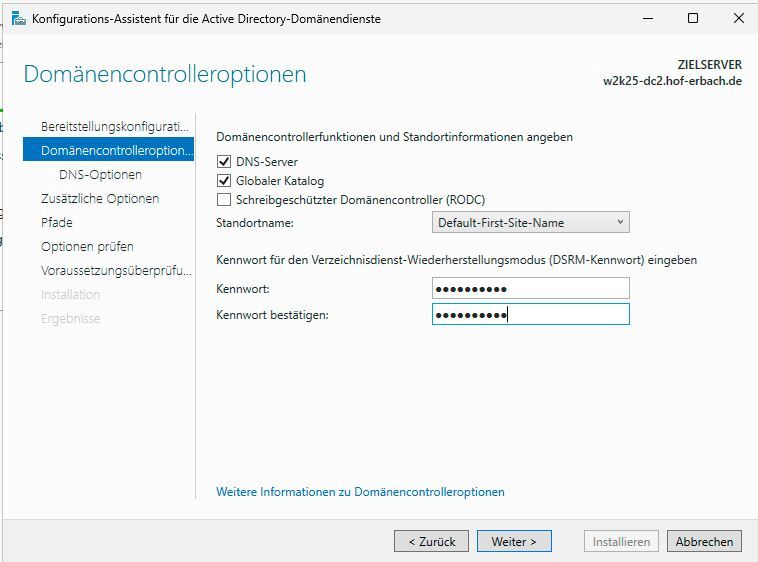Enable Schreibgeschützter Domänencontroller (RODC)
Viewport: 758px width, 562px height.
[224, 200]
